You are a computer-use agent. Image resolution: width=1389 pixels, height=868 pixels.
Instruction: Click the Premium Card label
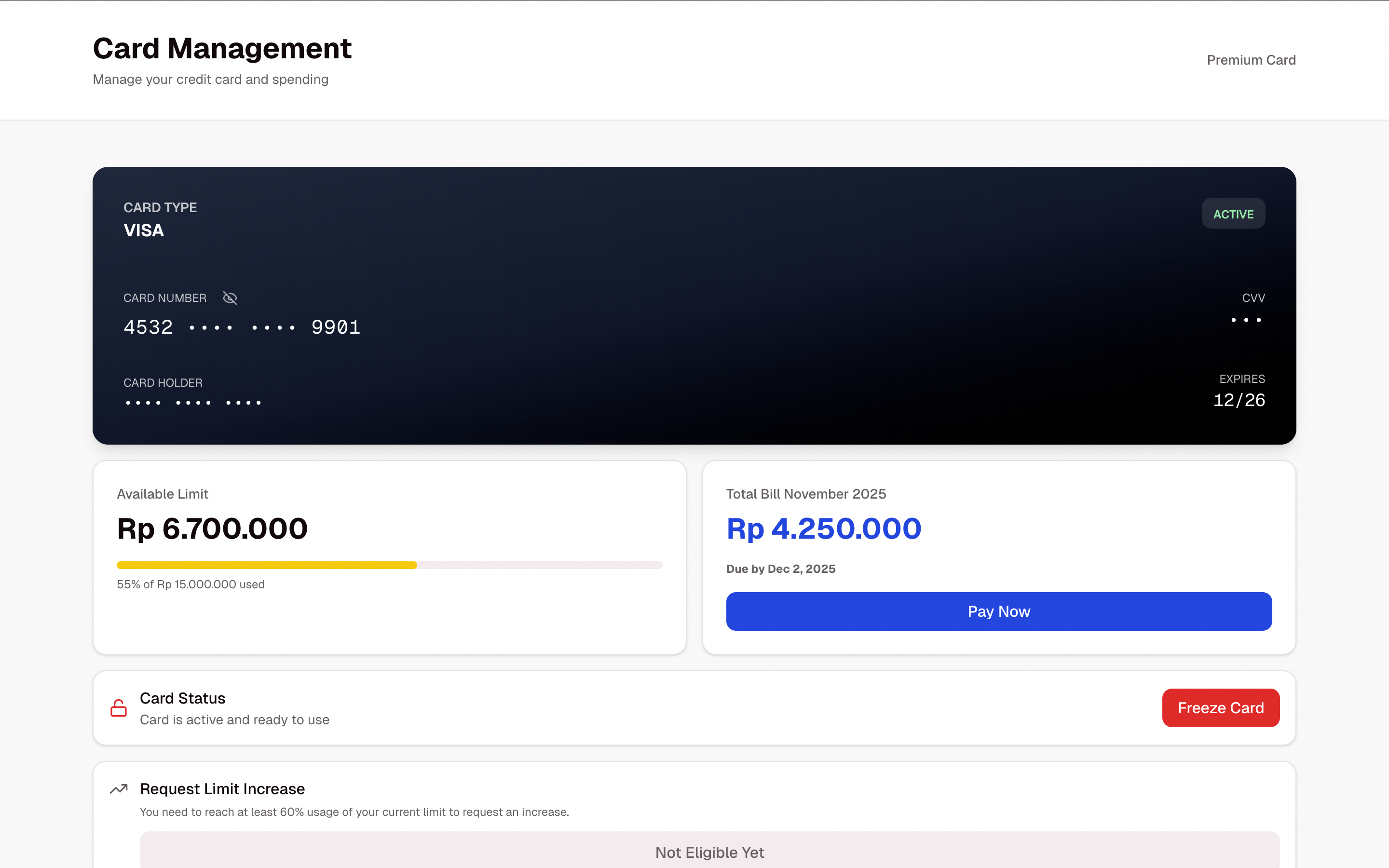(1251, 60)
